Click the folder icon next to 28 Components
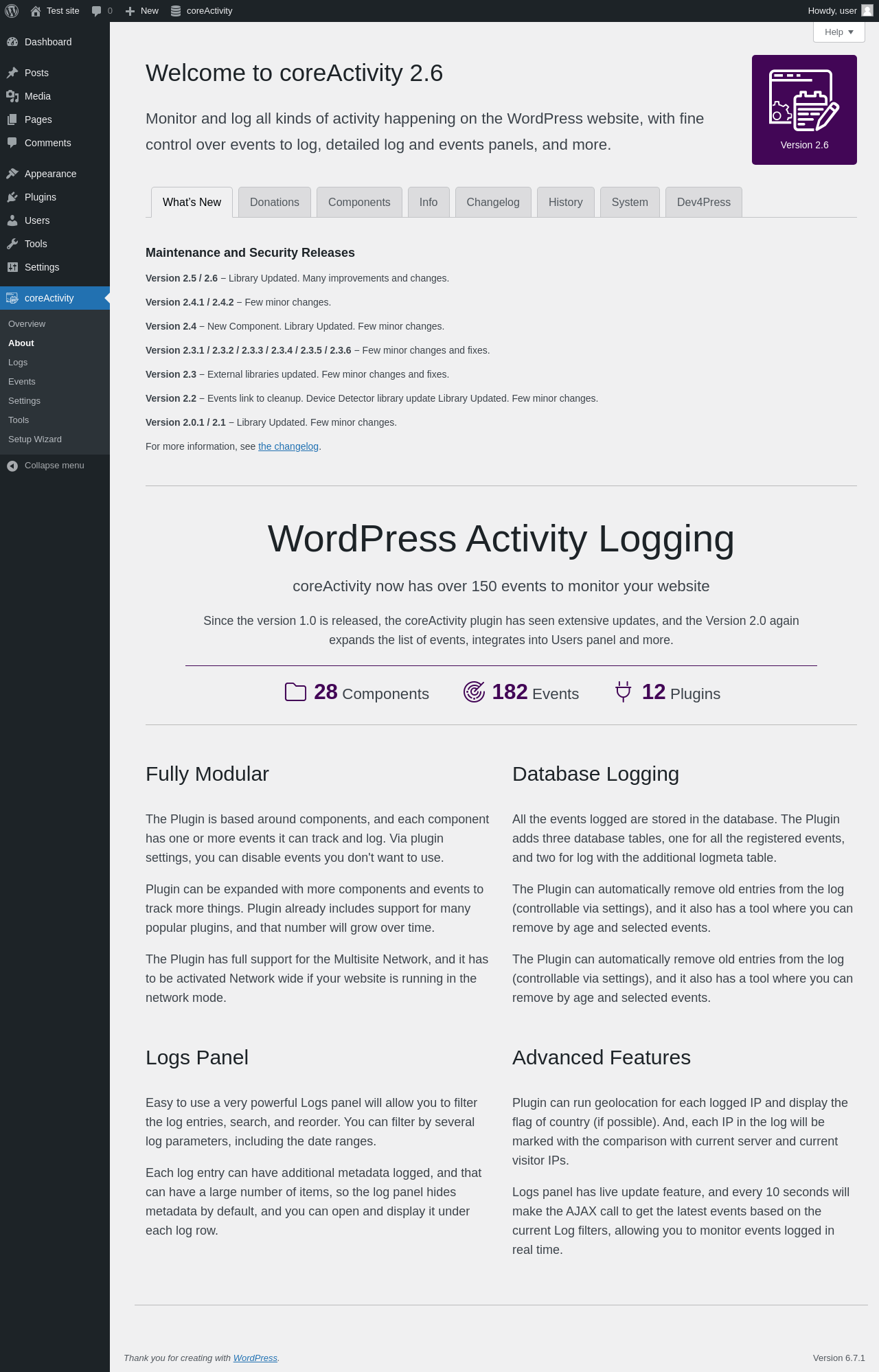Screen dimensions: 879x1372 [x=295, y=691]
